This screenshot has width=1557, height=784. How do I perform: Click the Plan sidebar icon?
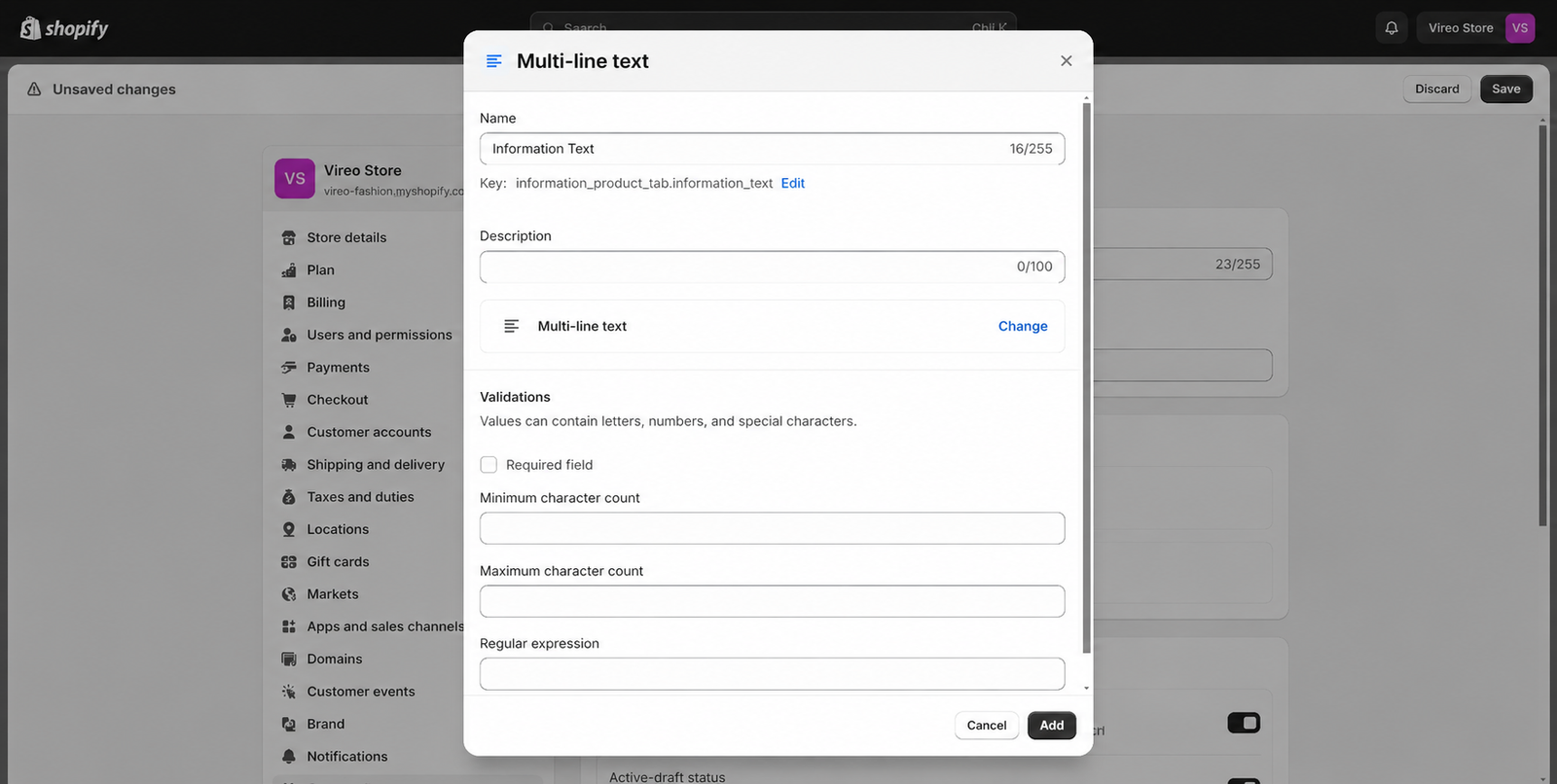[x=289, y=270]
